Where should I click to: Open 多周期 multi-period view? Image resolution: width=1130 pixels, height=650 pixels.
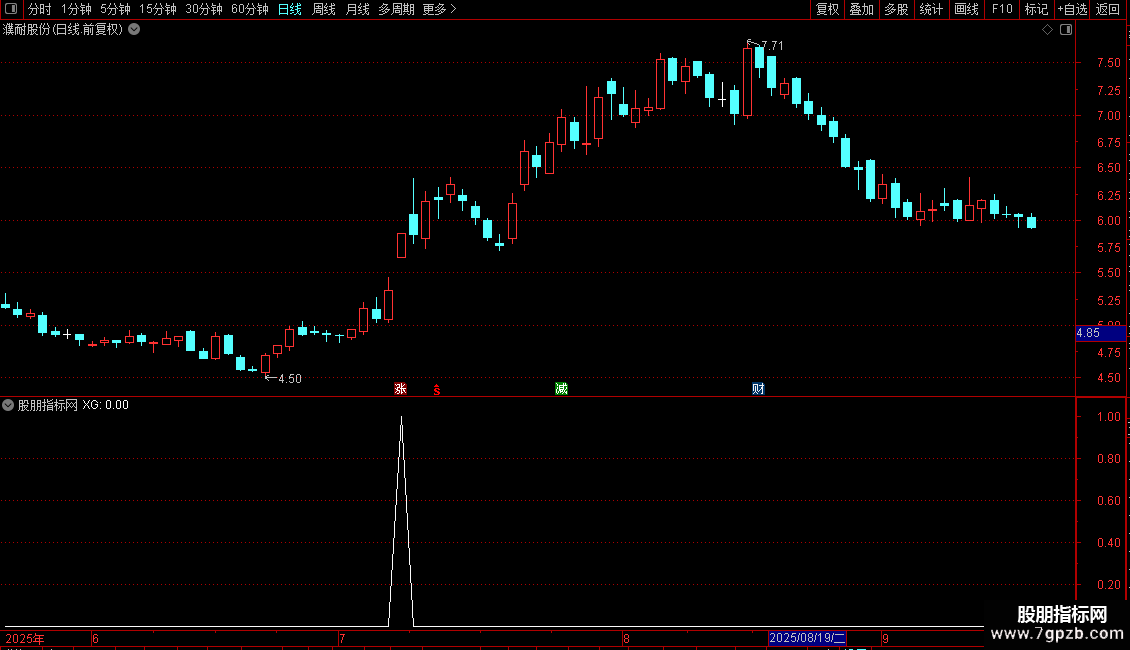point(396,9)
